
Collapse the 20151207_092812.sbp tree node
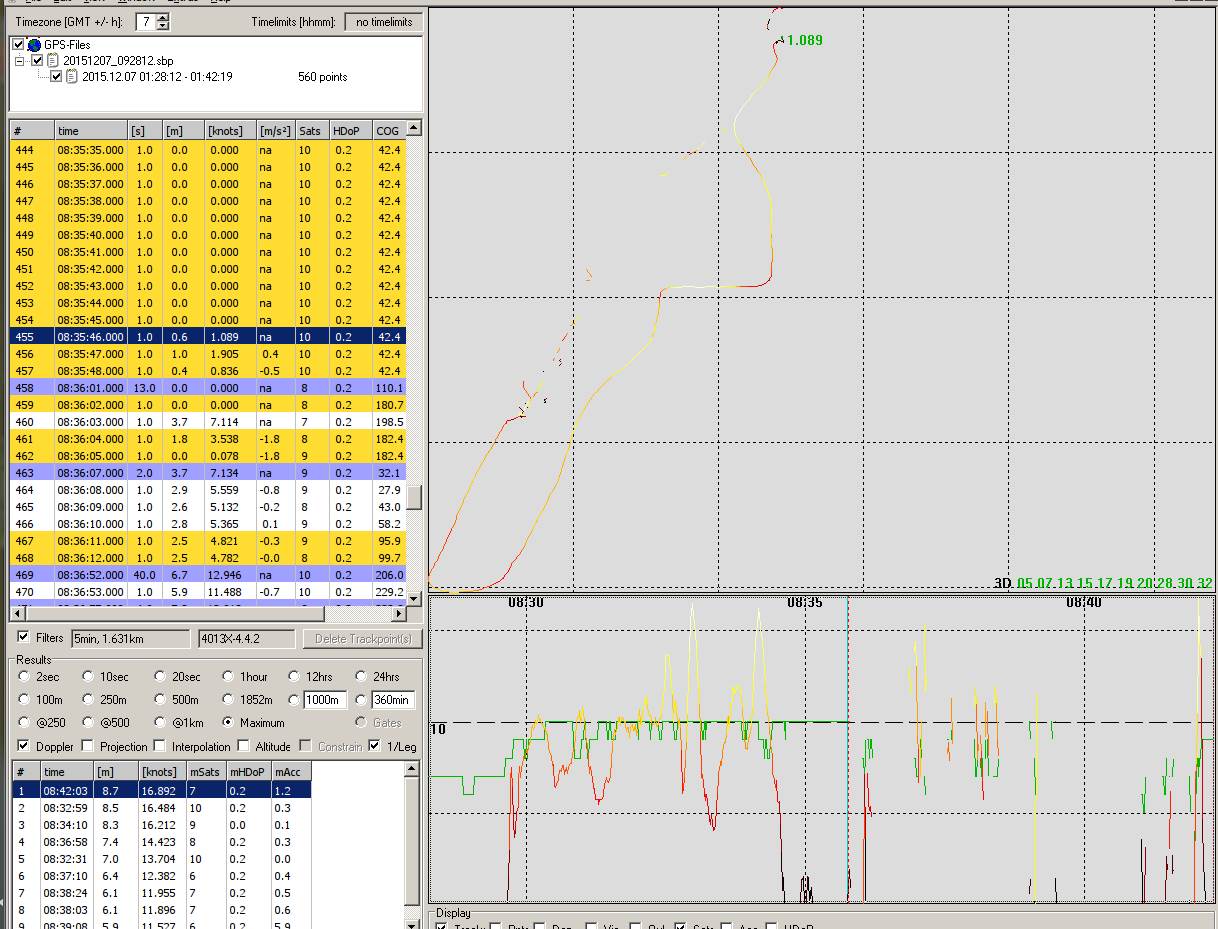[x=19, y=61]
